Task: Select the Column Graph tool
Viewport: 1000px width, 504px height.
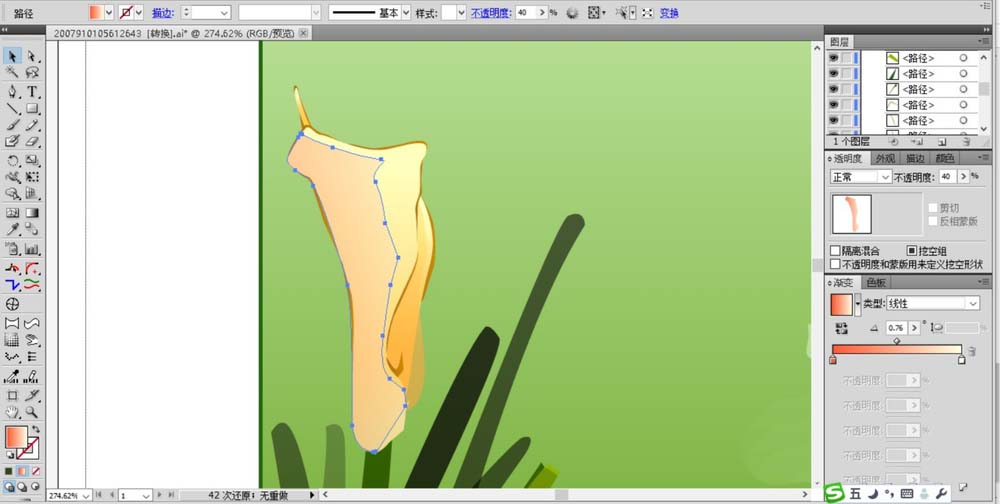Action: coord(32,249)
